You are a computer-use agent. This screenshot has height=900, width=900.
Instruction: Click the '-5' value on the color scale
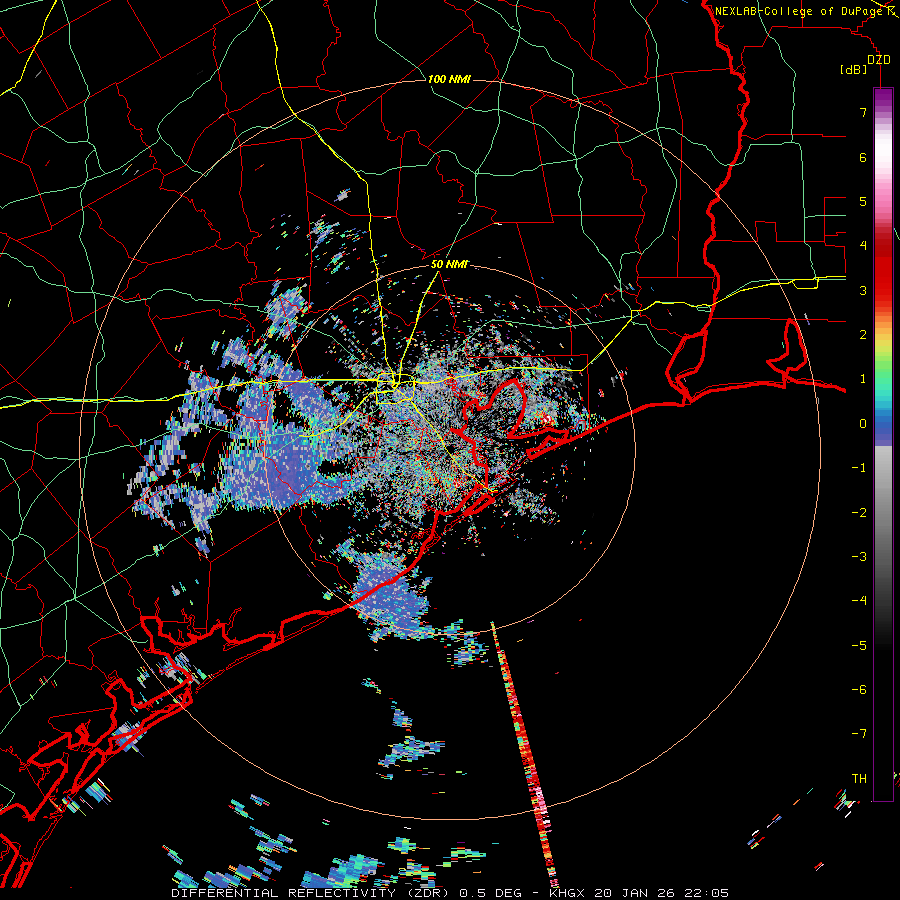pos(859,646)
